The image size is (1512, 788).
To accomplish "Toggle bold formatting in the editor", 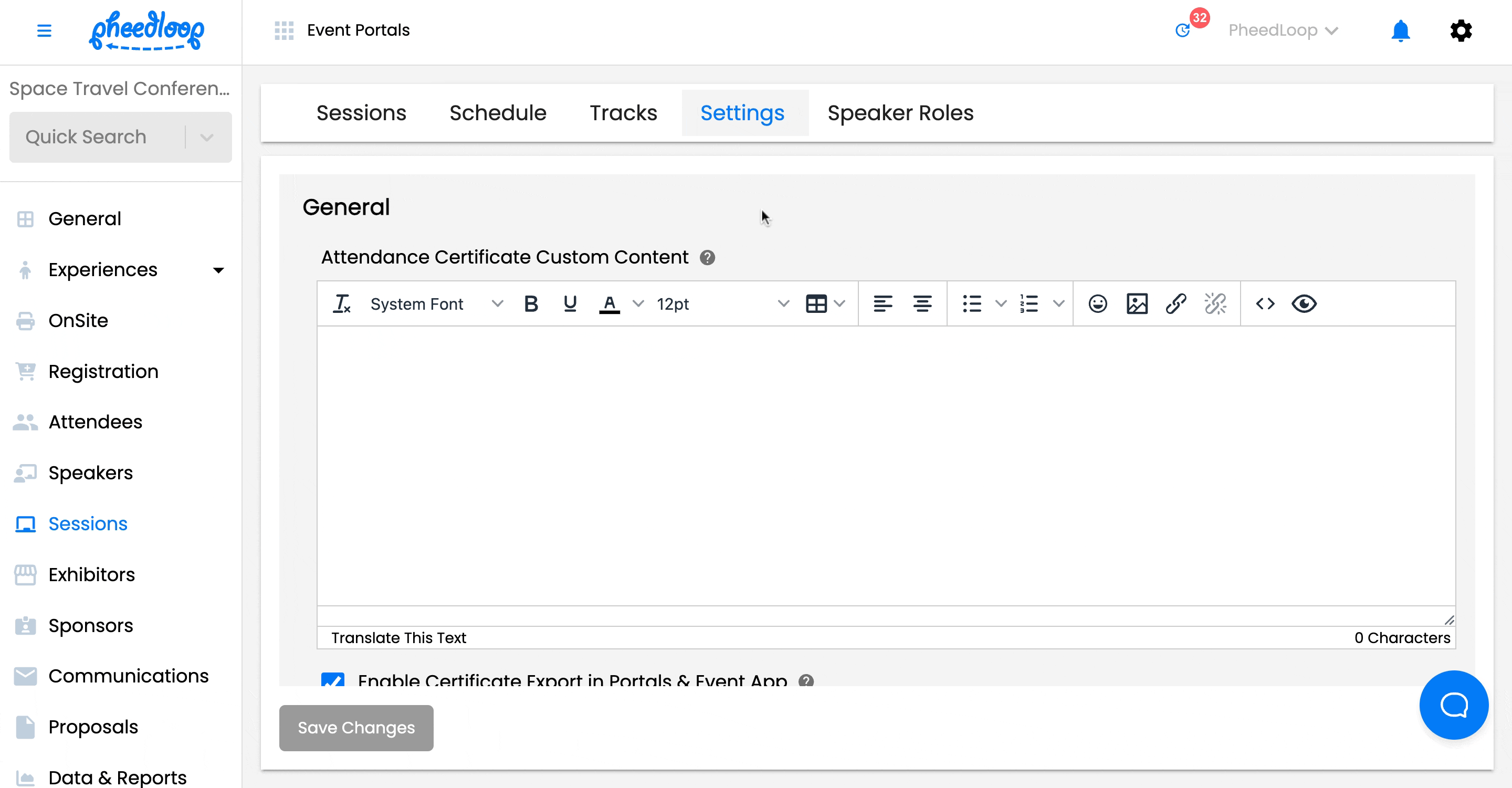I will tap(531, 303).
